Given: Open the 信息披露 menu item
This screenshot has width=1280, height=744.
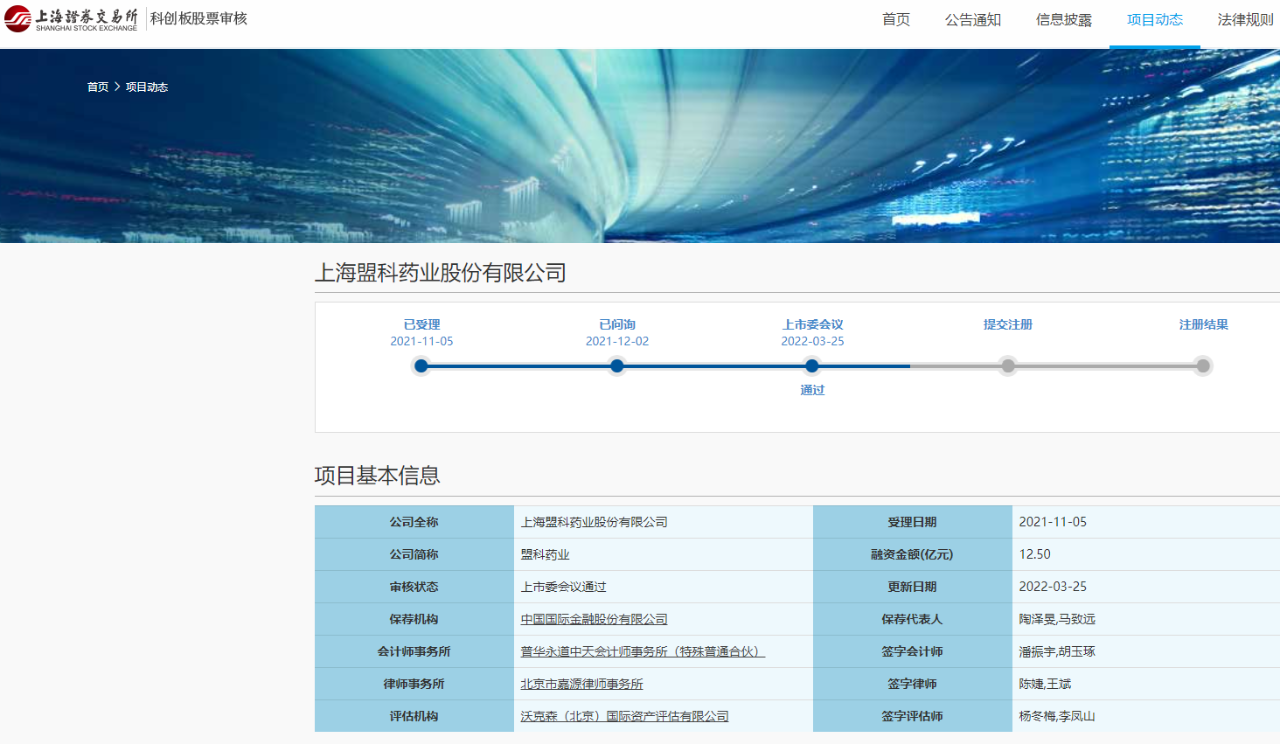Looking at the screenshot, I should pos(1064,20).
